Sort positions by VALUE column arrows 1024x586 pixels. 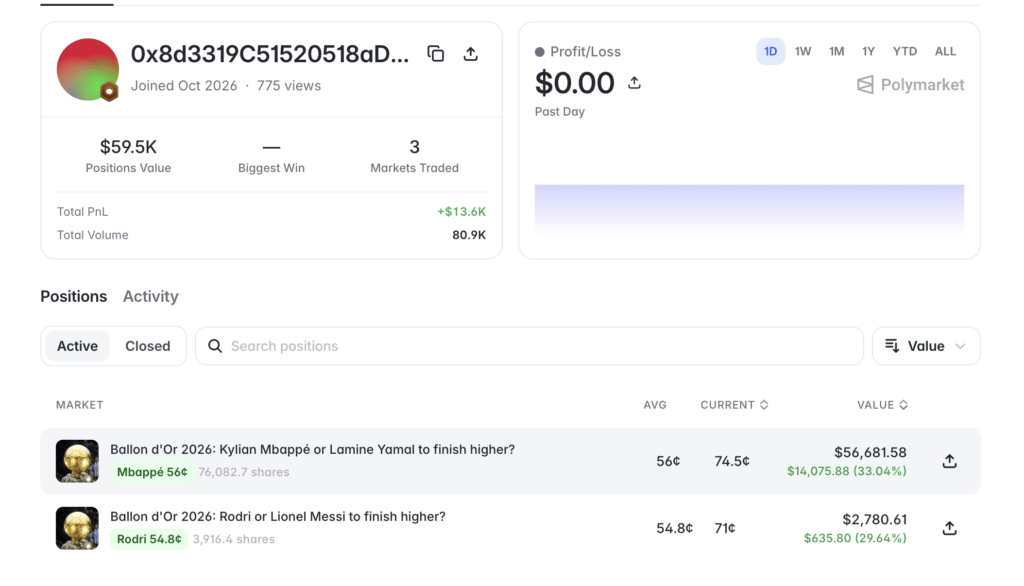(903, 405)
